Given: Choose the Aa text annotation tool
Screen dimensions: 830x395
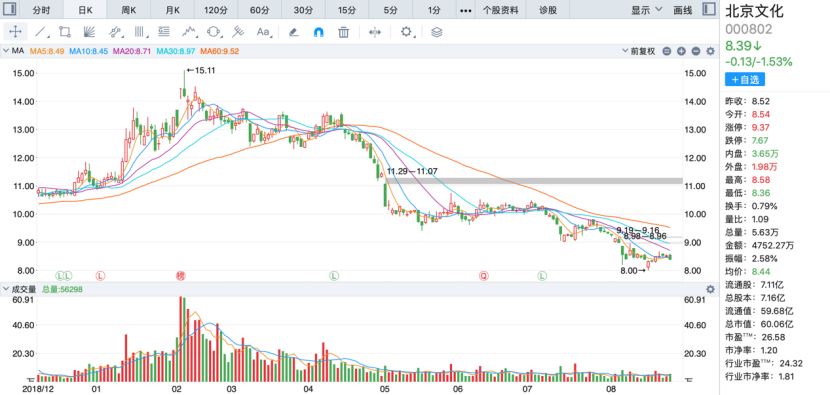Looking at the screenshot, I should coord(264,32).
